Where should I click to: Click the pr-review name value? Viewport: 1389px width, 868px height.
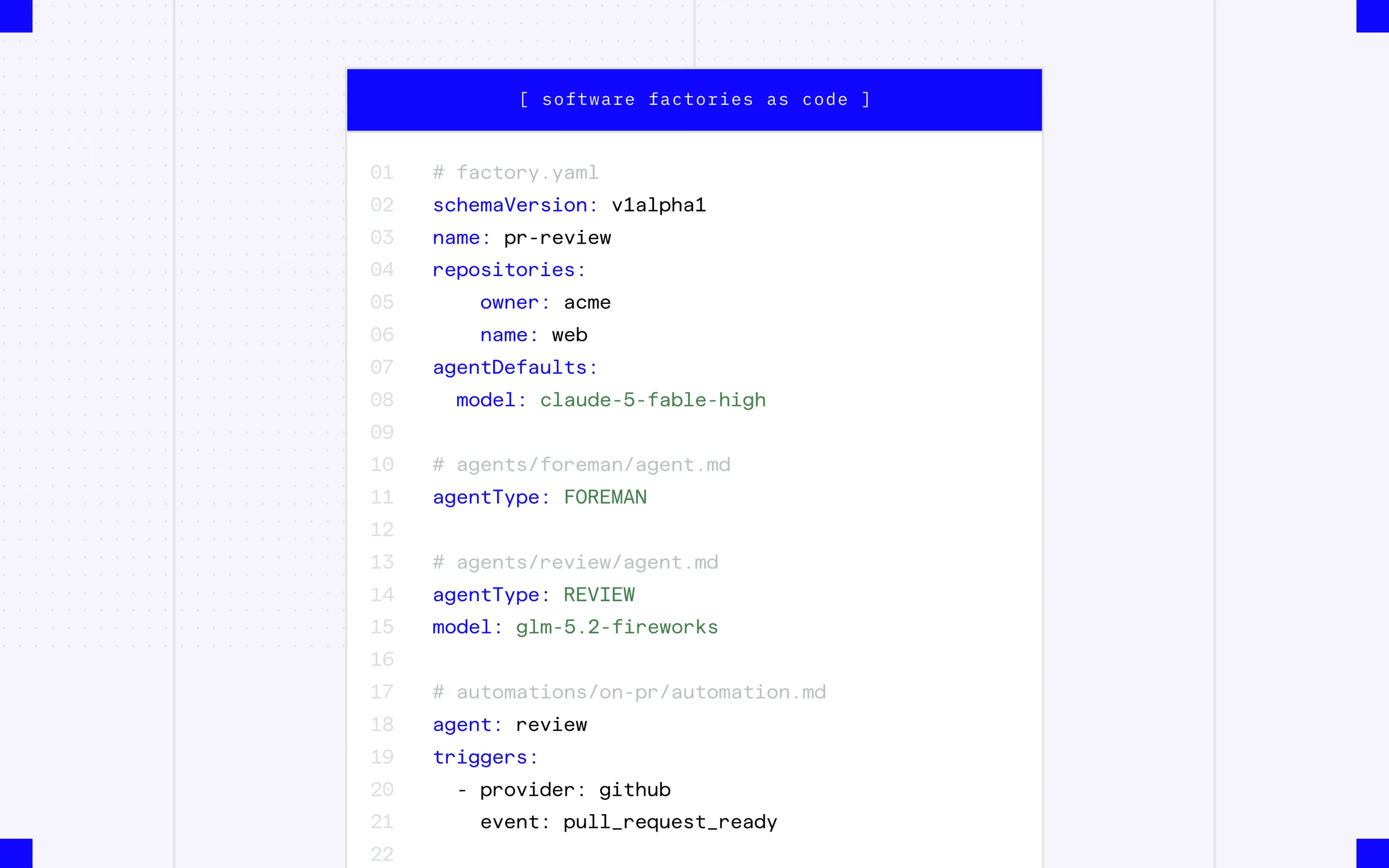tap(557, 238)
